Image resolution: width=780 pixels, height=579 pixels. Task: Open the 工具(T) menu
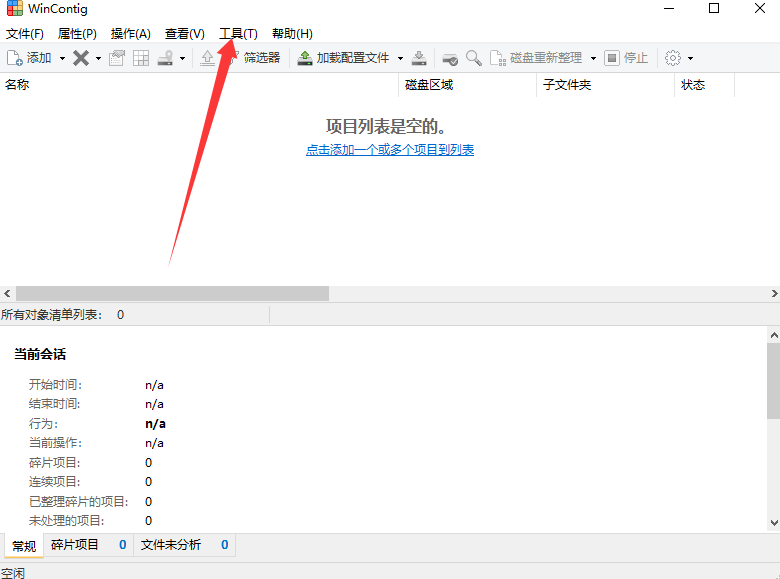(238, 34)
